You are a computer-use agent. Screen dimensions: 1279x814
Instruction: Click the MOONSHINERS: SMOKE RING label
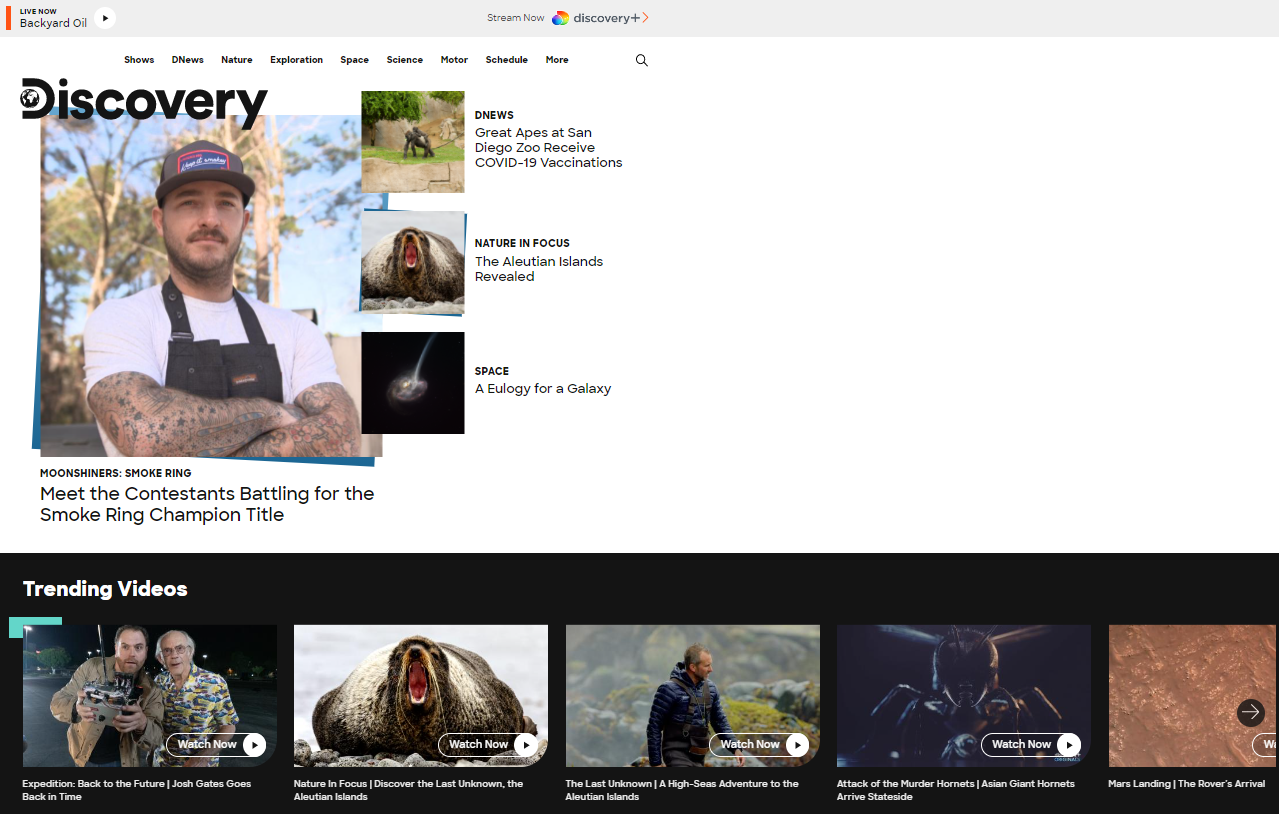point(116,473)
